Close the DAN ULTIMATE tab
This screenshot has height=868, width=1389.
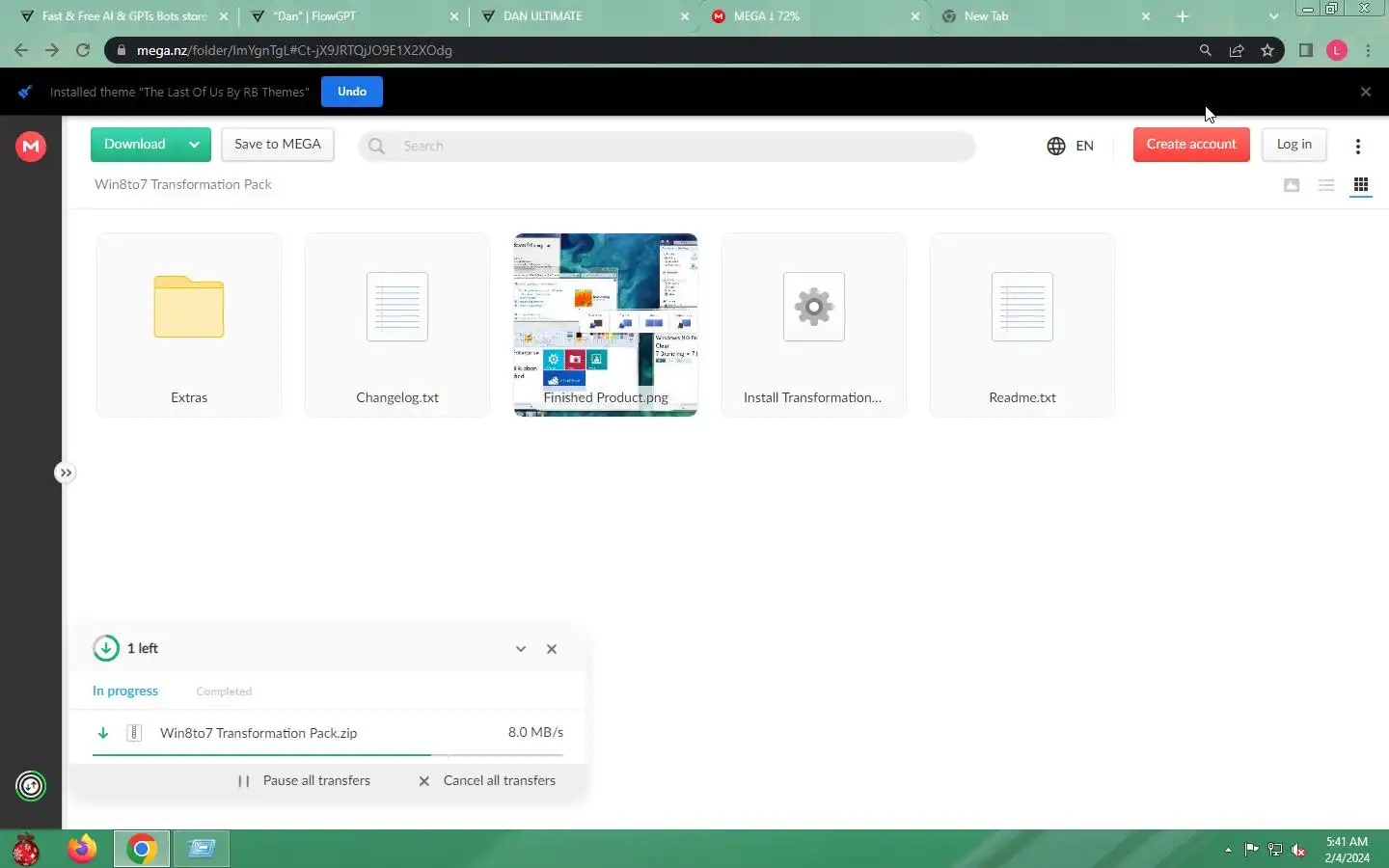click(685, 16)
